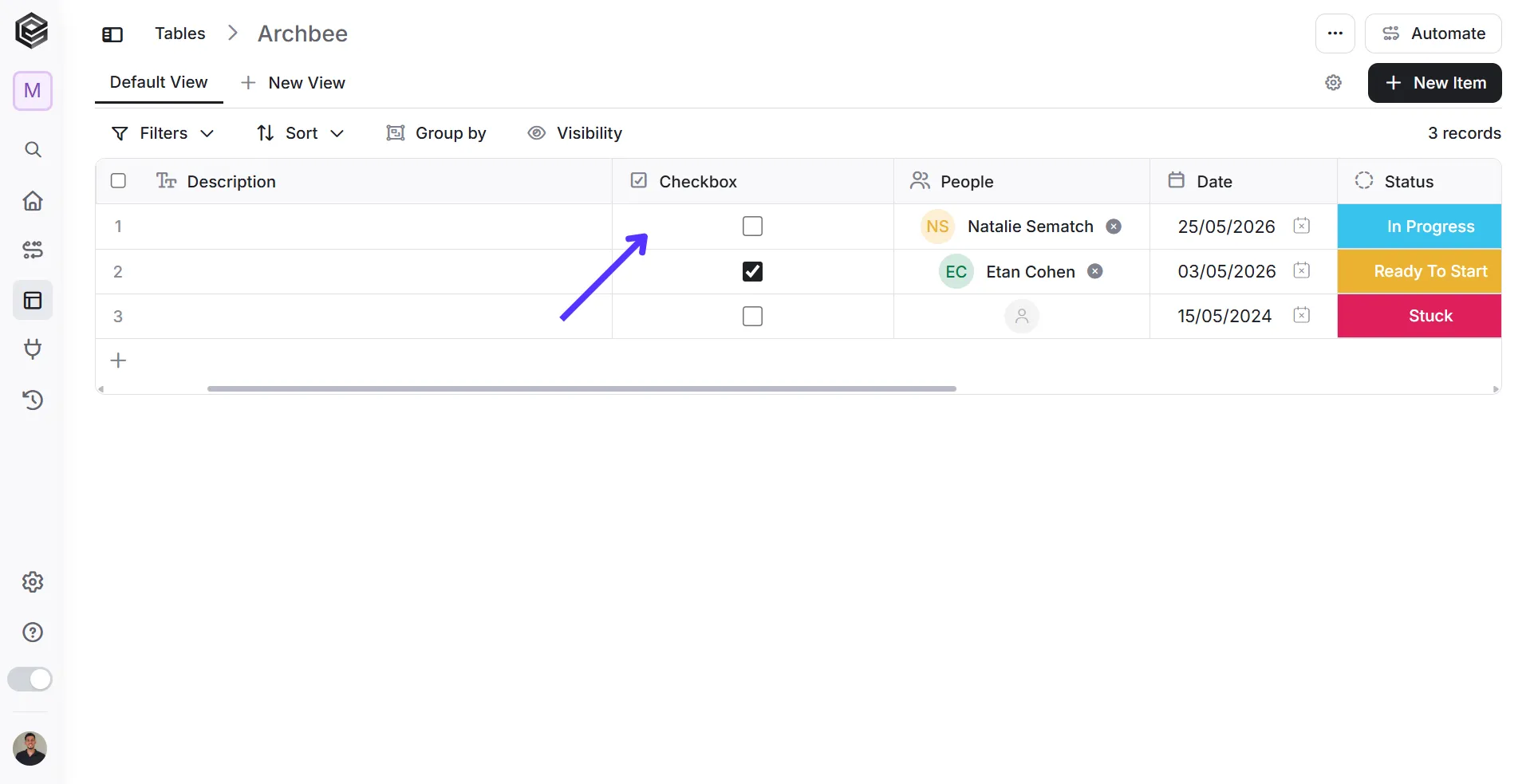The height and width of the screenshot is (784, 1530).
Task: Open the automations sidebar icon
Action: (33, 250)
